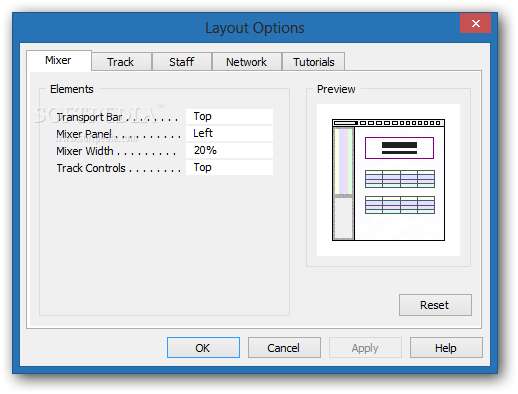Image resolution: width=518 pixels, height=394 pixels.
Task: Open the Track Controls position dropdown
Action: [x=229, y=167]
